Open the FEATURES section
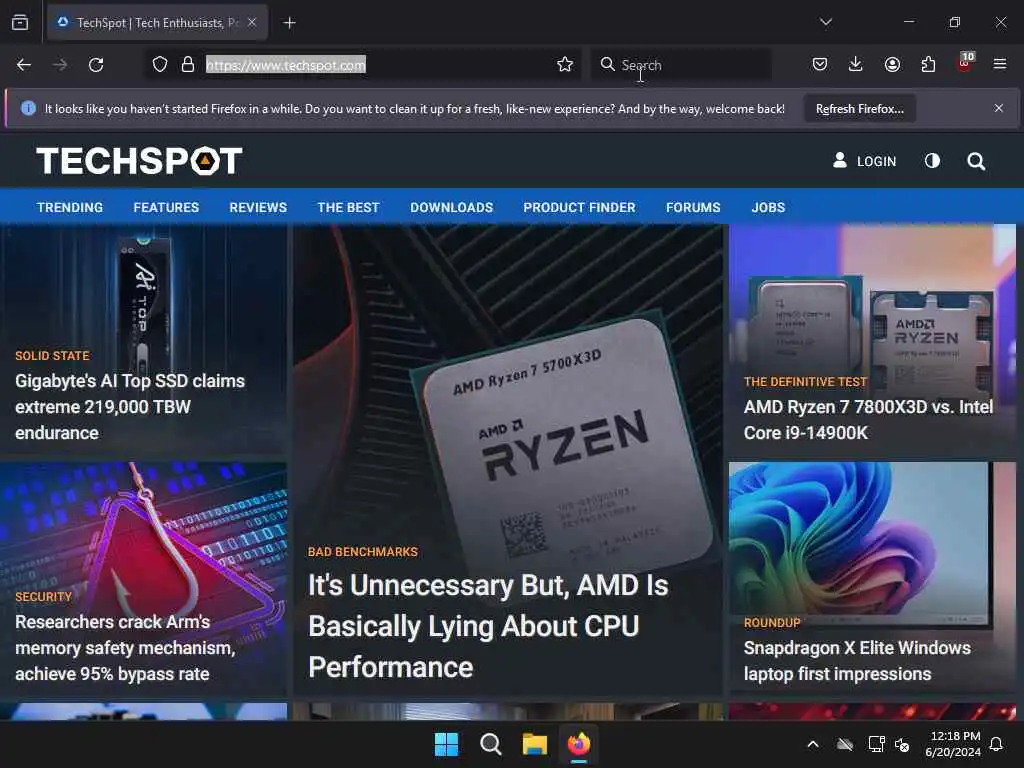The height and width of the screenshot is (768, 1024). pyautogui.click(x=166, y=208)
